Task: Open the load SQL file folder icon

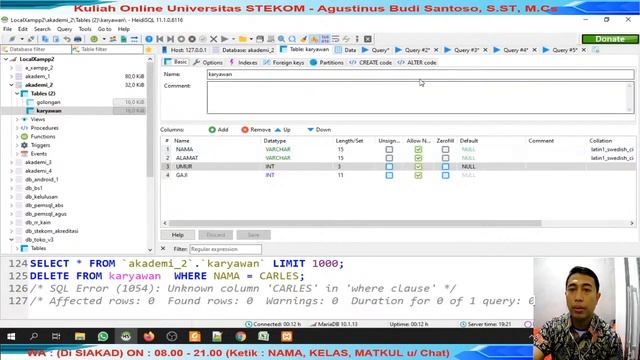Action: pos(242,39)
